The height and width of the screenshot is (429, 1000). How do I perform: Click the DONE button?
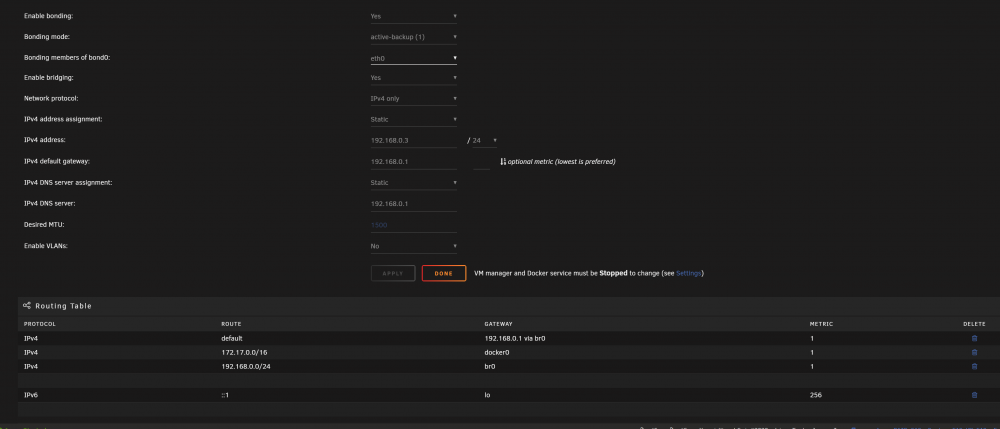click(444, 273)
